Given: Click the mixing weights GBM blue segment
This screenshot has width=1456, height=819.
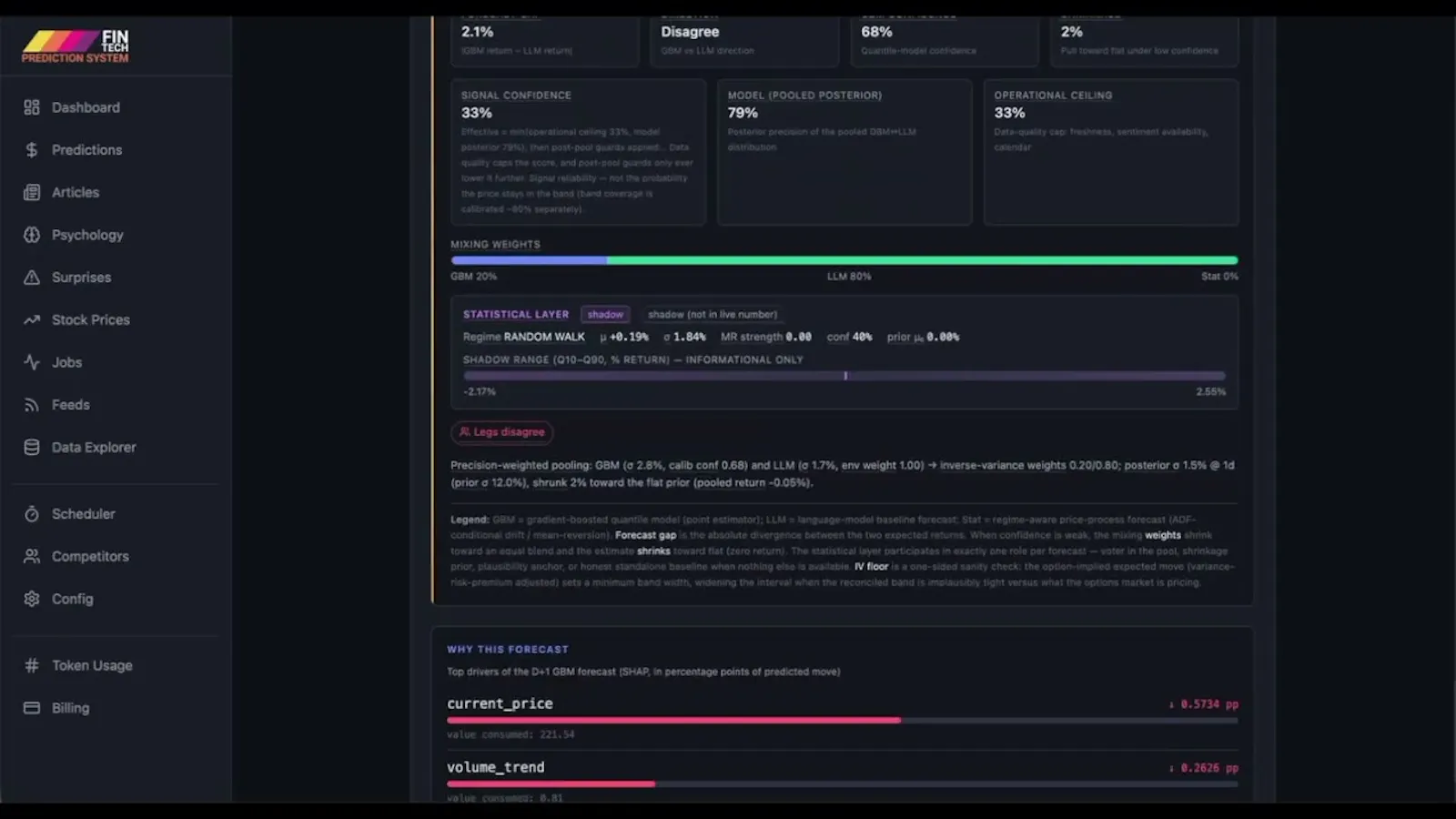Looking at the screenshot, I should point(529,260).
